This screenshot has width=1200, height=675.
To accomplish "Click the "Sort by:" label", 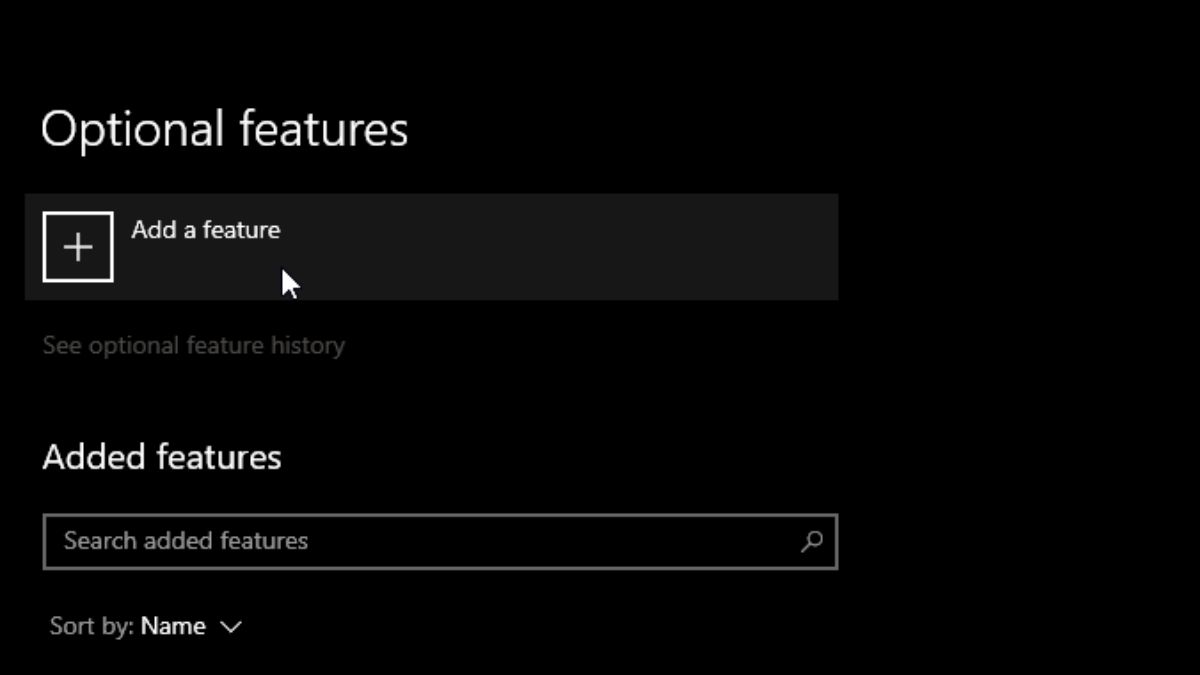I will [x=92, y=627].
